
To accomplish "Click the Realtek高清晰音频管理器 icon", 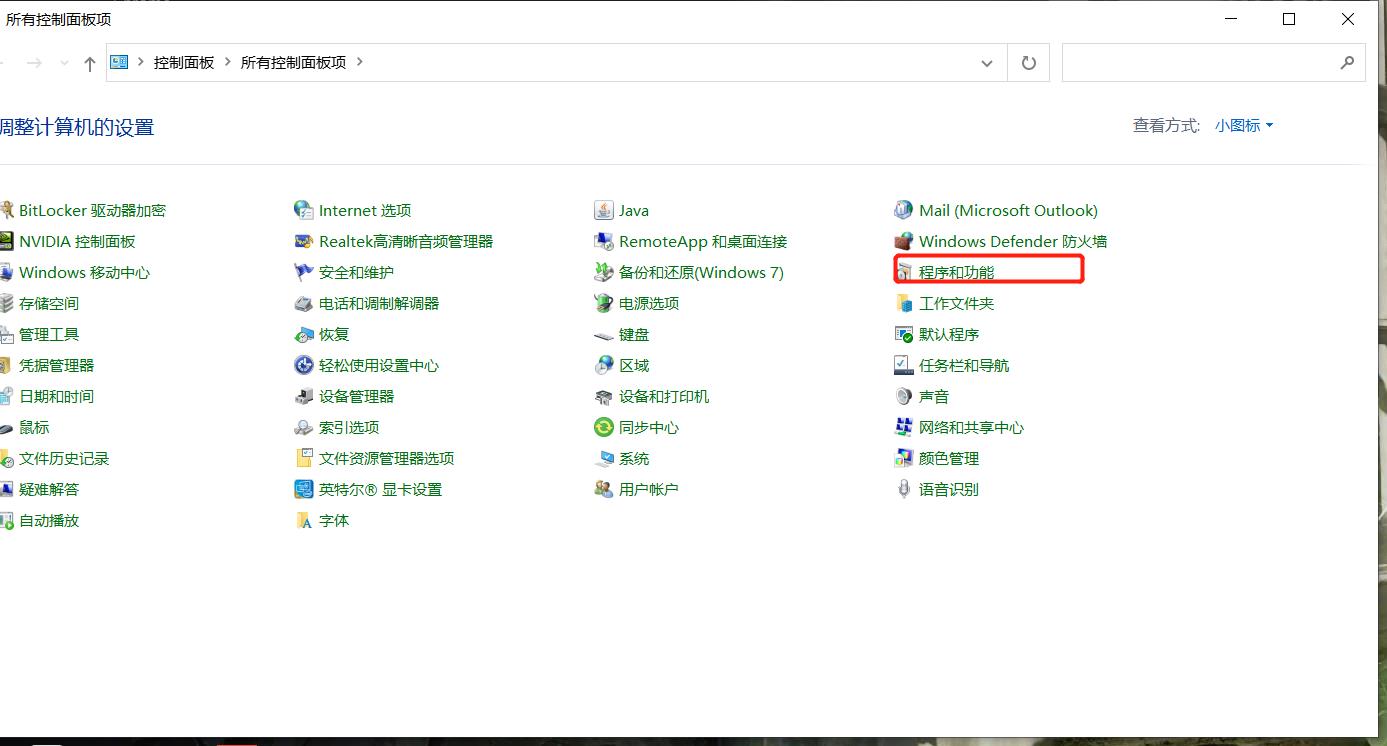I will 304,241.
